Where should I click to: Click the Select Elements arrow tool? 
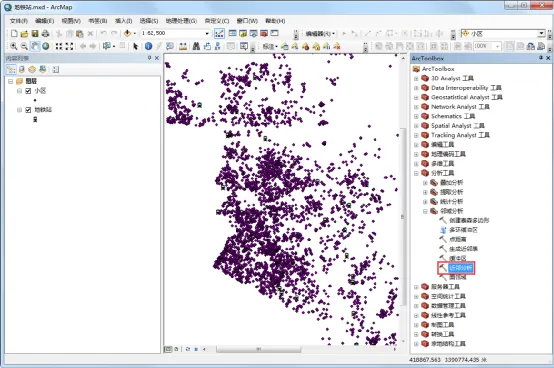[x=135, y=46]
